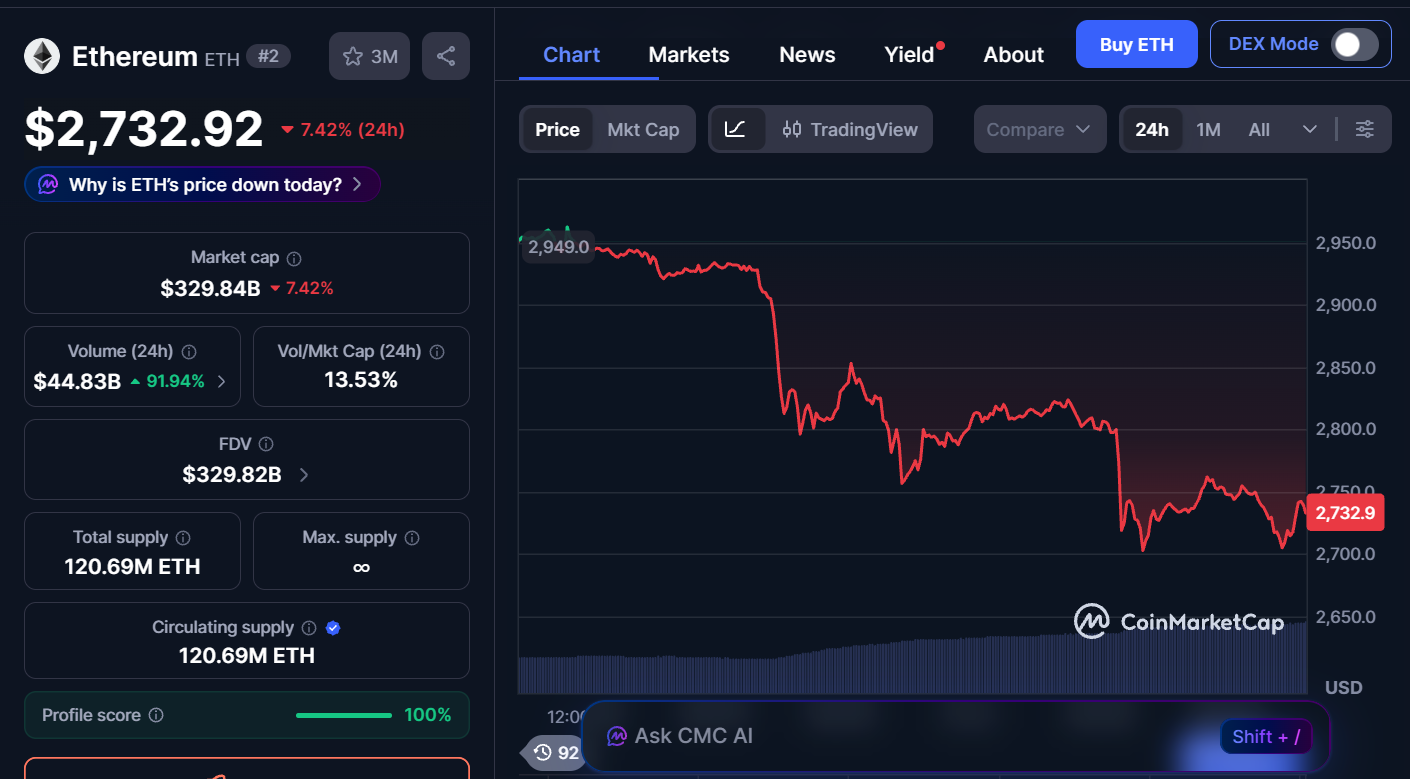Screen dimensions: 1410x779
Task: Select the chart history clock icon
Action: coord(541,753)
